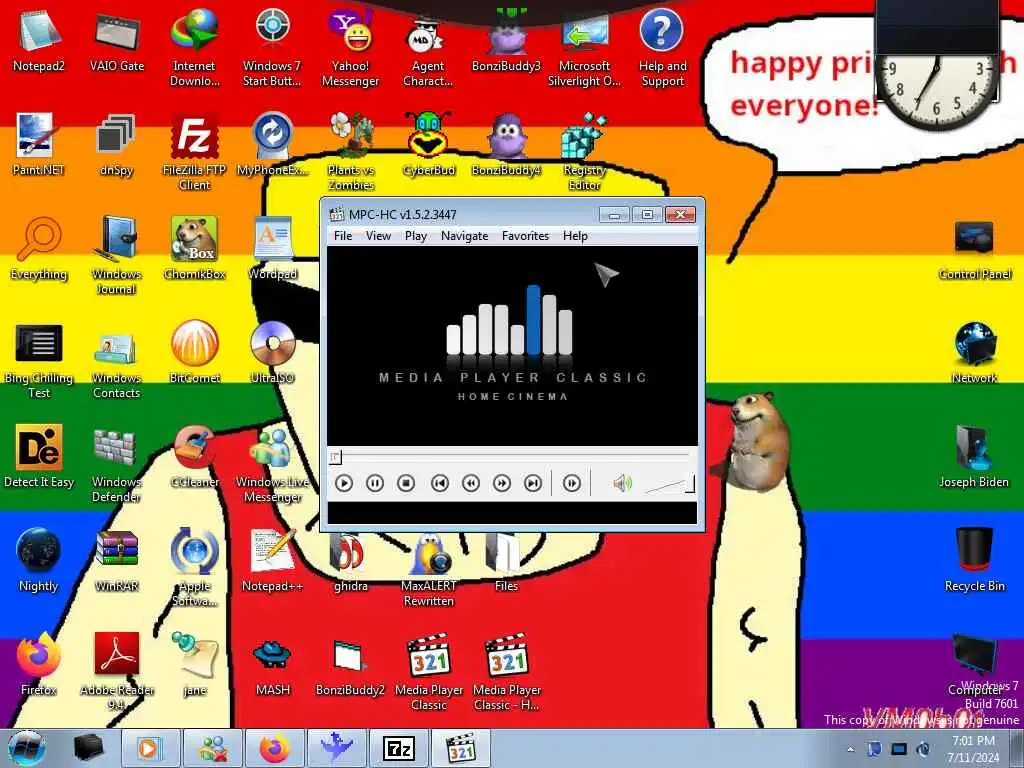Click the 7-Zip taskbar button
Image resolution: width=1024 pixels, height=768 pixels.
[399, 748]
